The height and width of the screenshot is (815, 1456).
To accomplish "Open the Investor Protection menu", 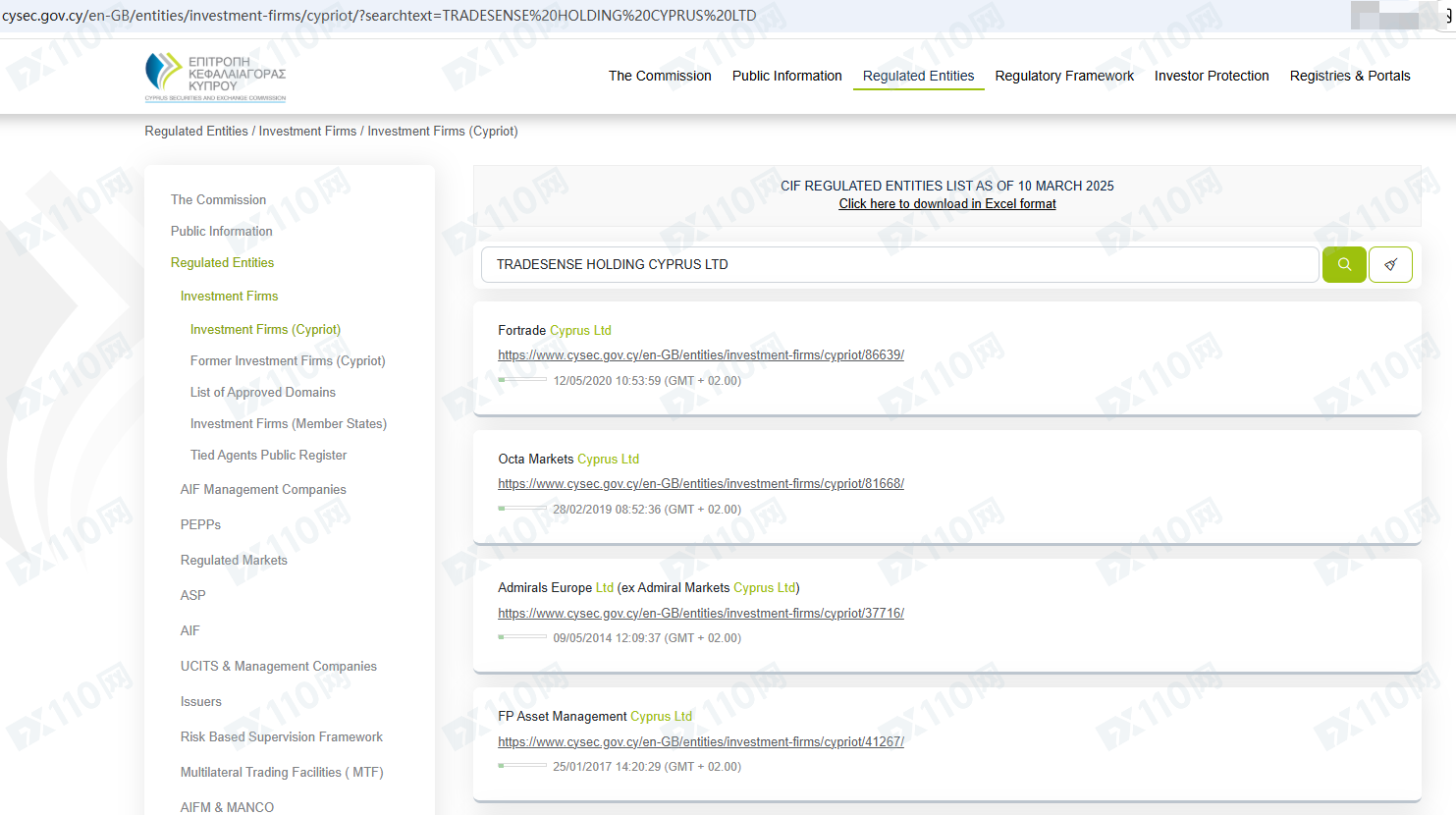I will [x=1211, y=76].
